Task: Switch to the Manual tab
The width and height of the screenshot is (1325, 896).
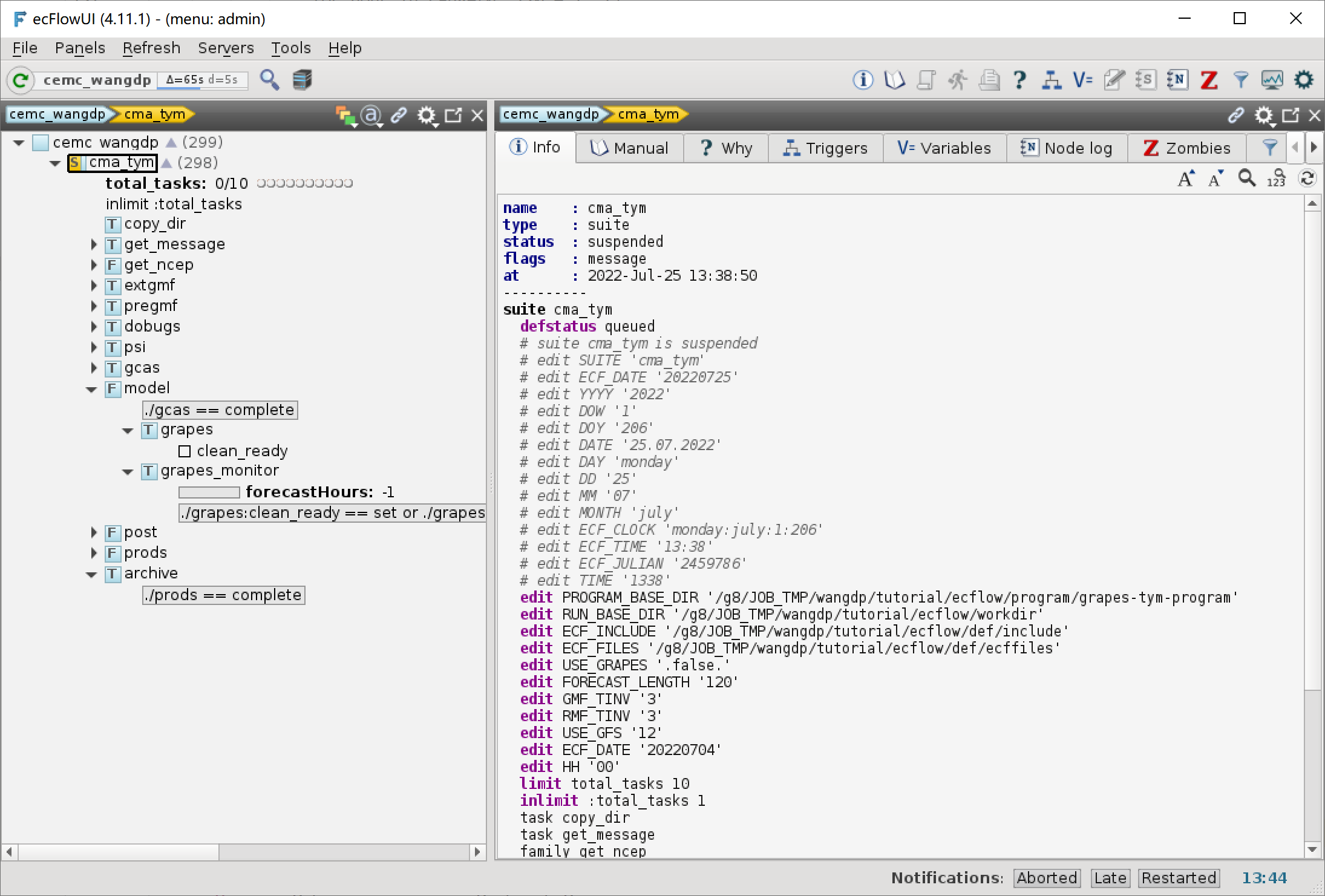Action: point(629,148)
